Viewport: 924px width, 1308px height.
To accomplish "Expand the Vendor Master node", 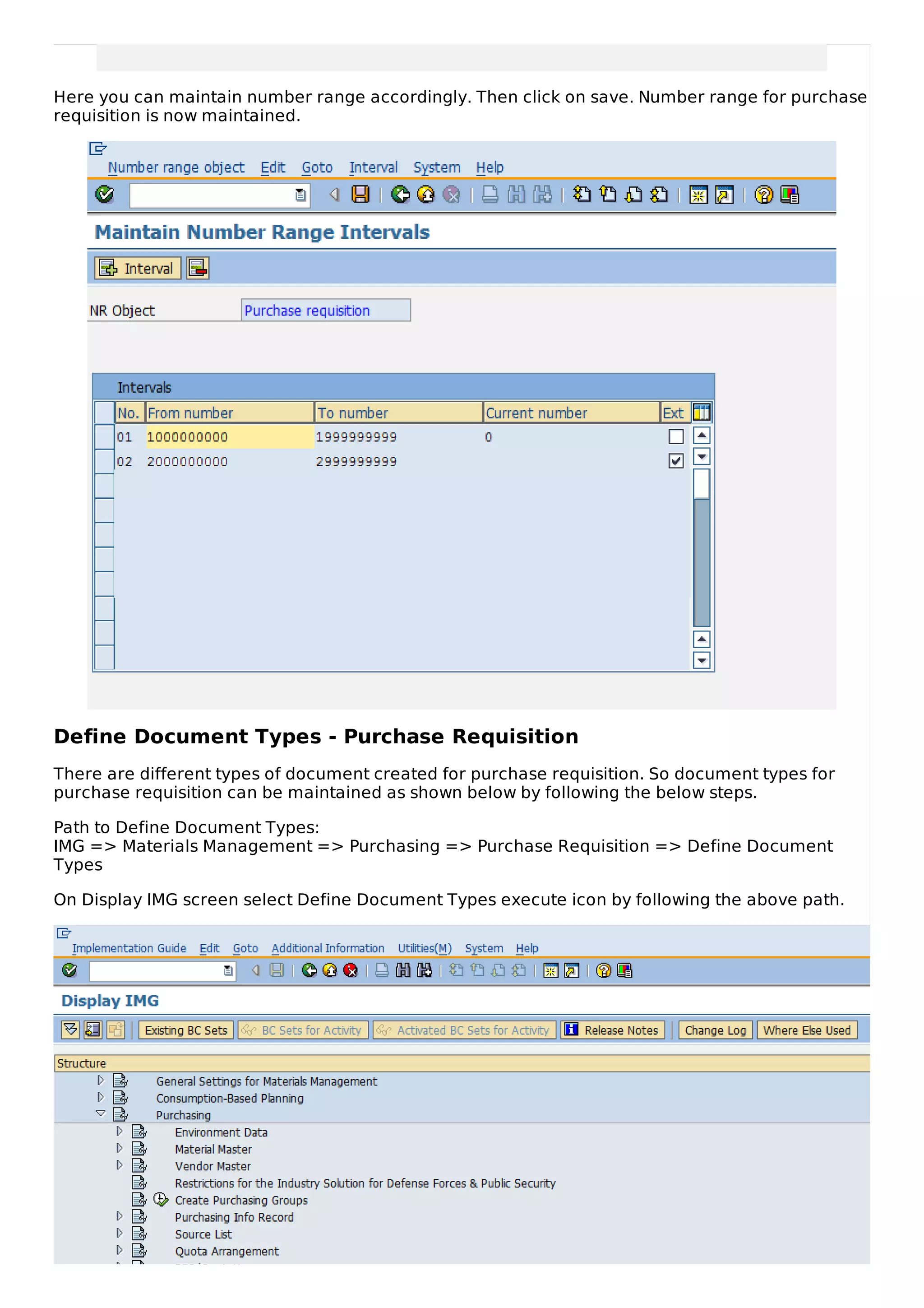I will [120, 1165].
